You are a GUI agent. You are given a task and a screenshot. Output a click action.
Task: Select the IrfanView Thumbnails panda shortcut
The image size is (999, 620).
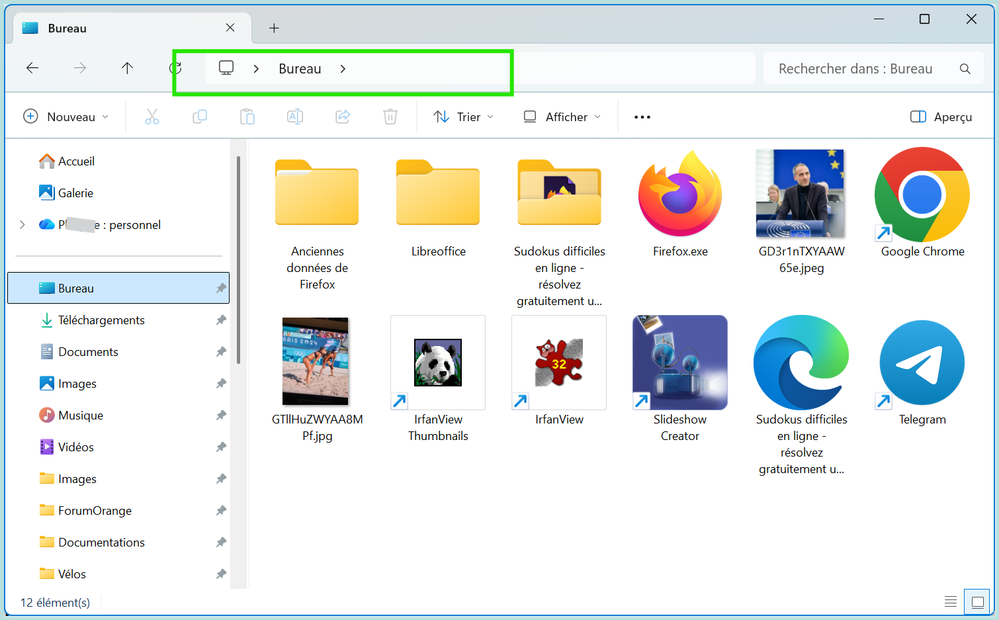(438, 363)
